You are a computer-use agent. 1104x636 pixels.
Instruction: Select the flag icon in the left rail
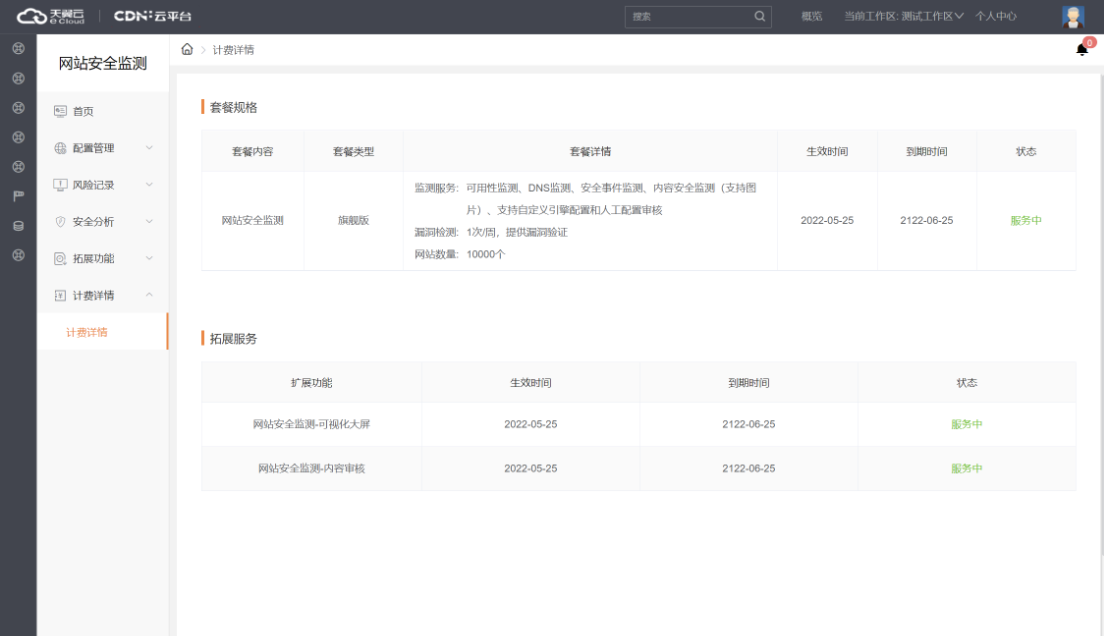[17, 196]
